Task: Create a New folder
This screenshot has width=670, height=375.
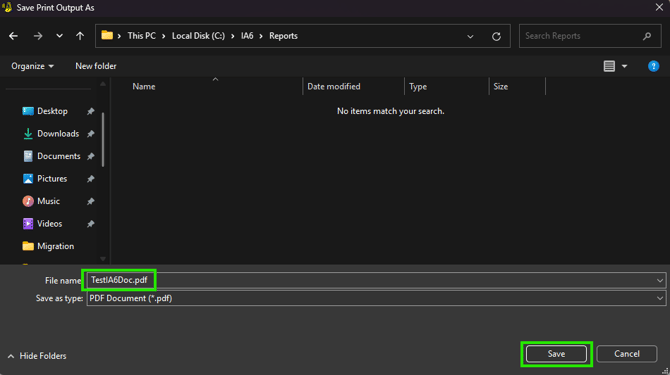Action: 96,66
